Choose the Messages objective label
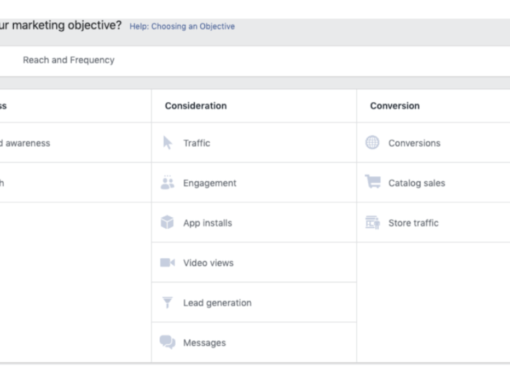Viewport: 510px width, 382px height. click(205, 343)
